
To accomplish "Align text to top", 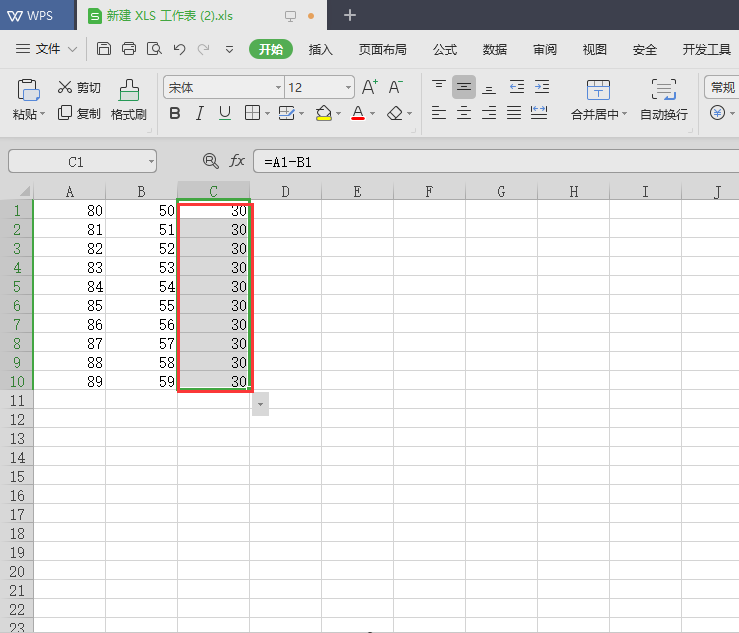I will coord(439,87).
